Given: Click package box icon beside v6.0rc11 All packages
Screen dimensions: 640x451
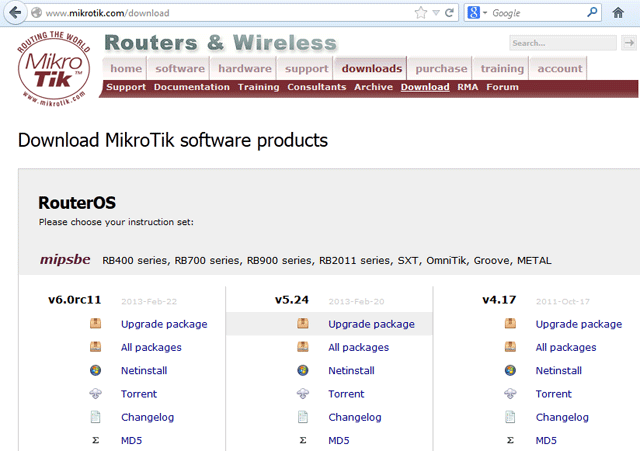Looking at the screenshot, I should [96, 347].
